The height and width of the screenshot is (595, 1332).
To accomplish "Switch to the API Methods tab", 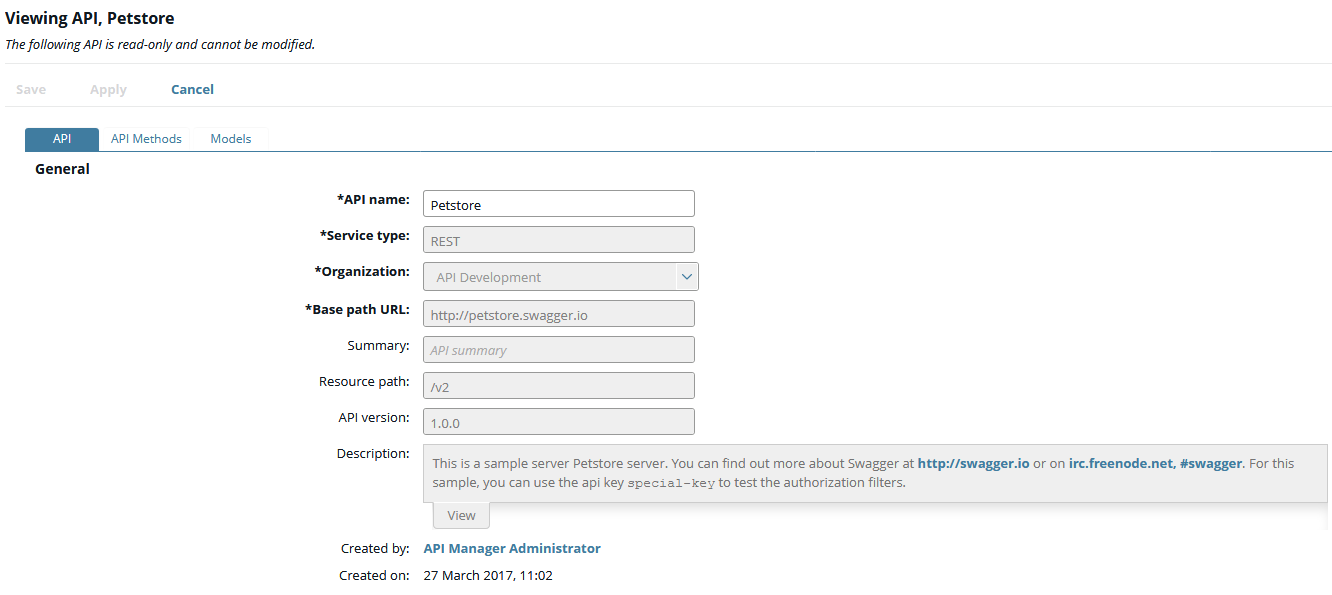I will (146, 138).
